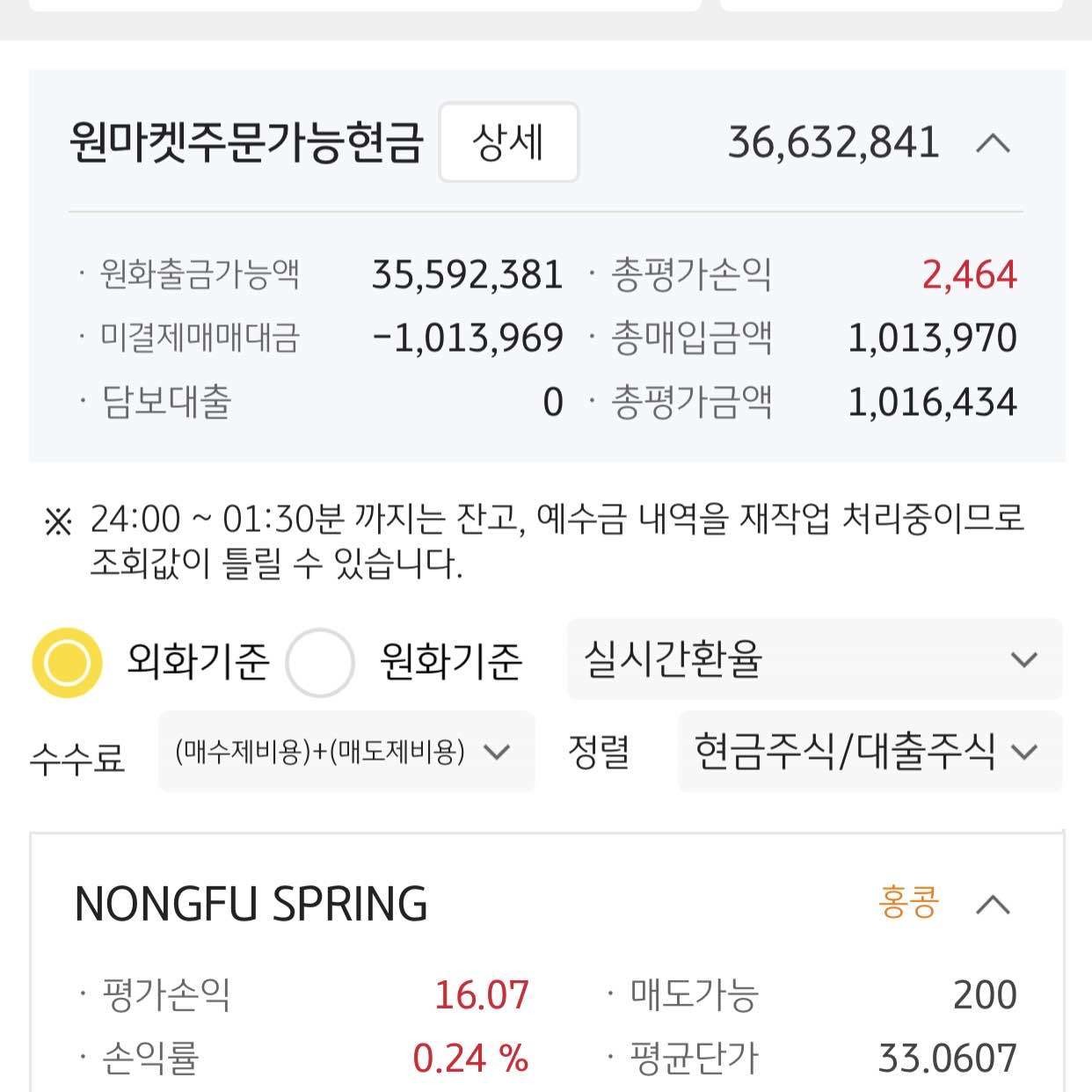The width and height of the screenshot is (1092, 1092).
Task: Tap the red 총평가손익 value 2,464
Action: 969,275
